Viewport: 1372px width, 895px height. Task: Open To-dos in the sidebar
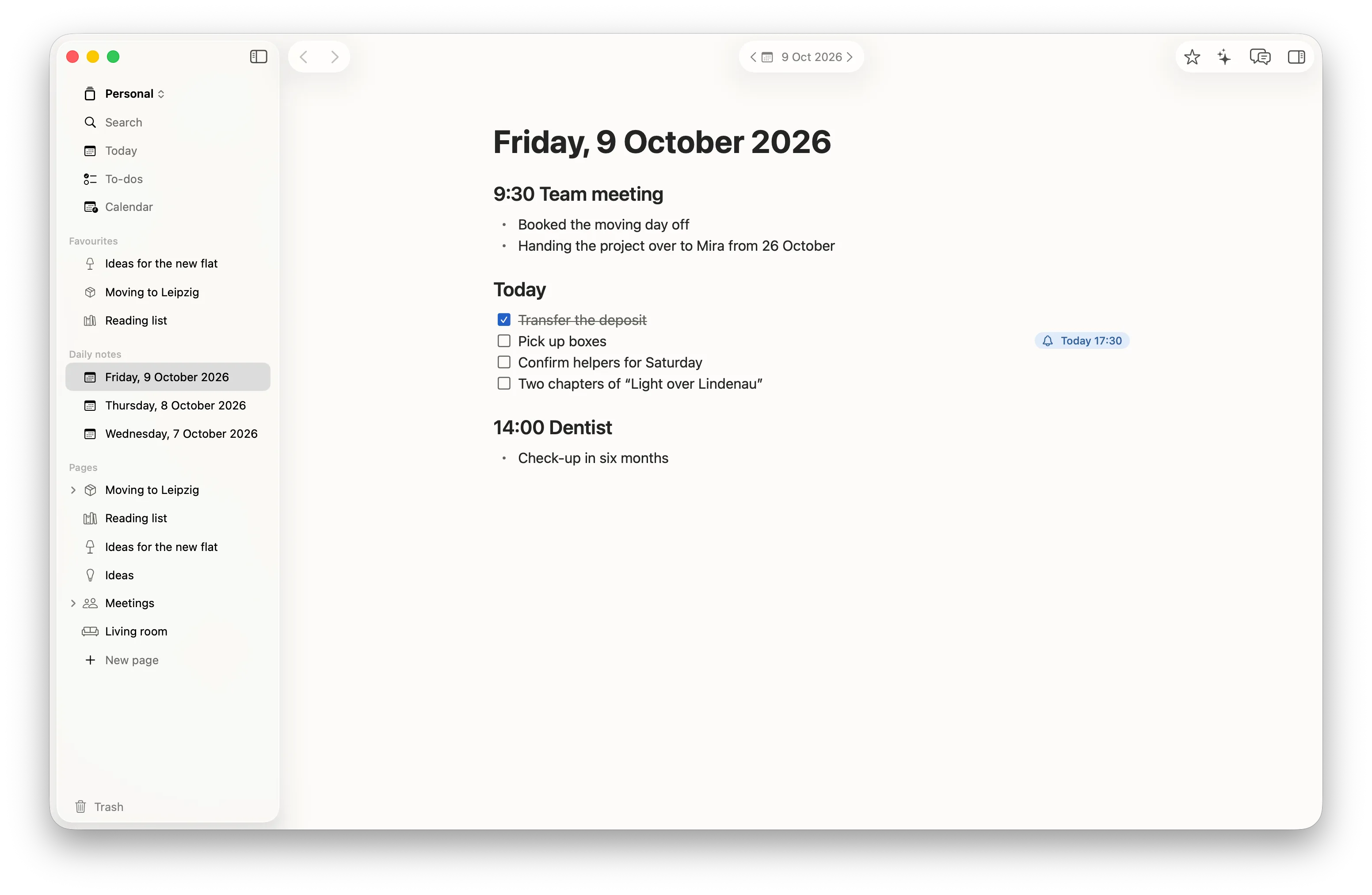167,179
